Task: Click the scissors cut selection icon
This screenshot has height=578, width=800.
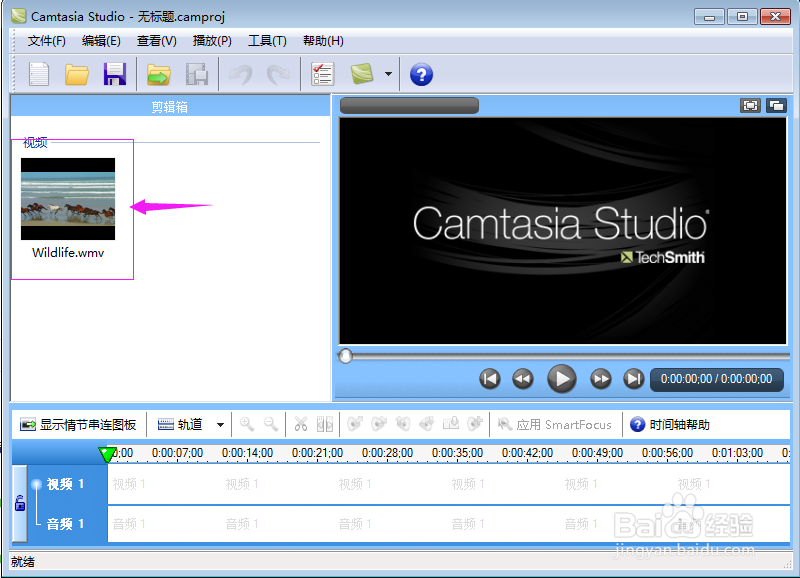Action: coord(301,424)
